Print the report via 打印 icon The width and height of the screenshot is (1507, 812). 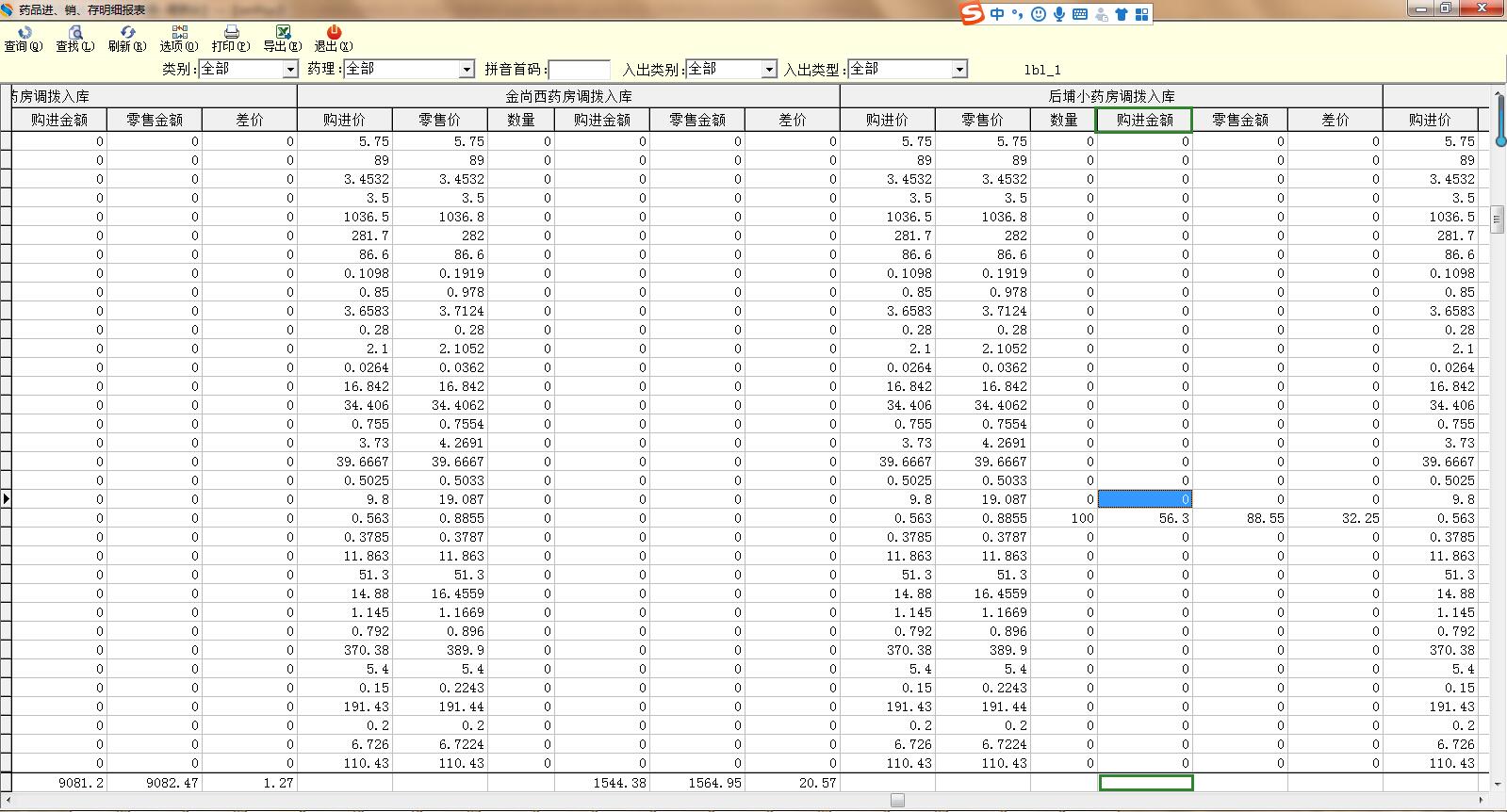231,39
